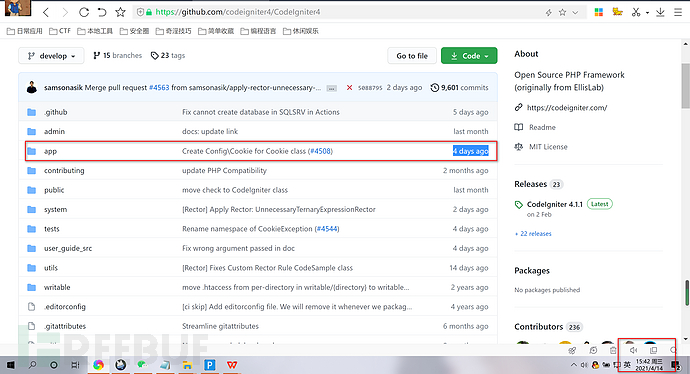Open the .gitattributes file
This screenshot has height=374, width=690.
pyautogui.click(x=65, y=326)
